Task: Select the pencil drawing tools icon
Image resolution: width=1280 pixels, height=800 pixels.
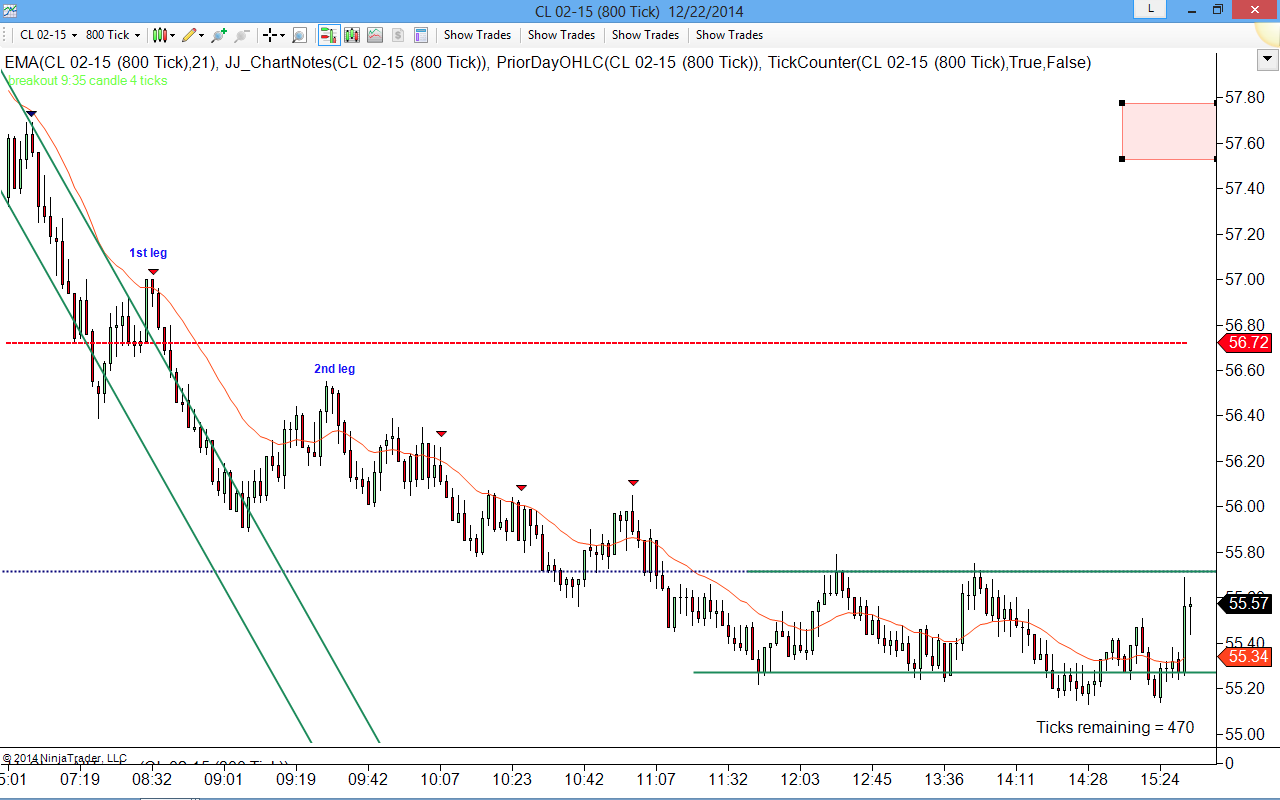Action: pyautogui.click(x=192, y=35)
